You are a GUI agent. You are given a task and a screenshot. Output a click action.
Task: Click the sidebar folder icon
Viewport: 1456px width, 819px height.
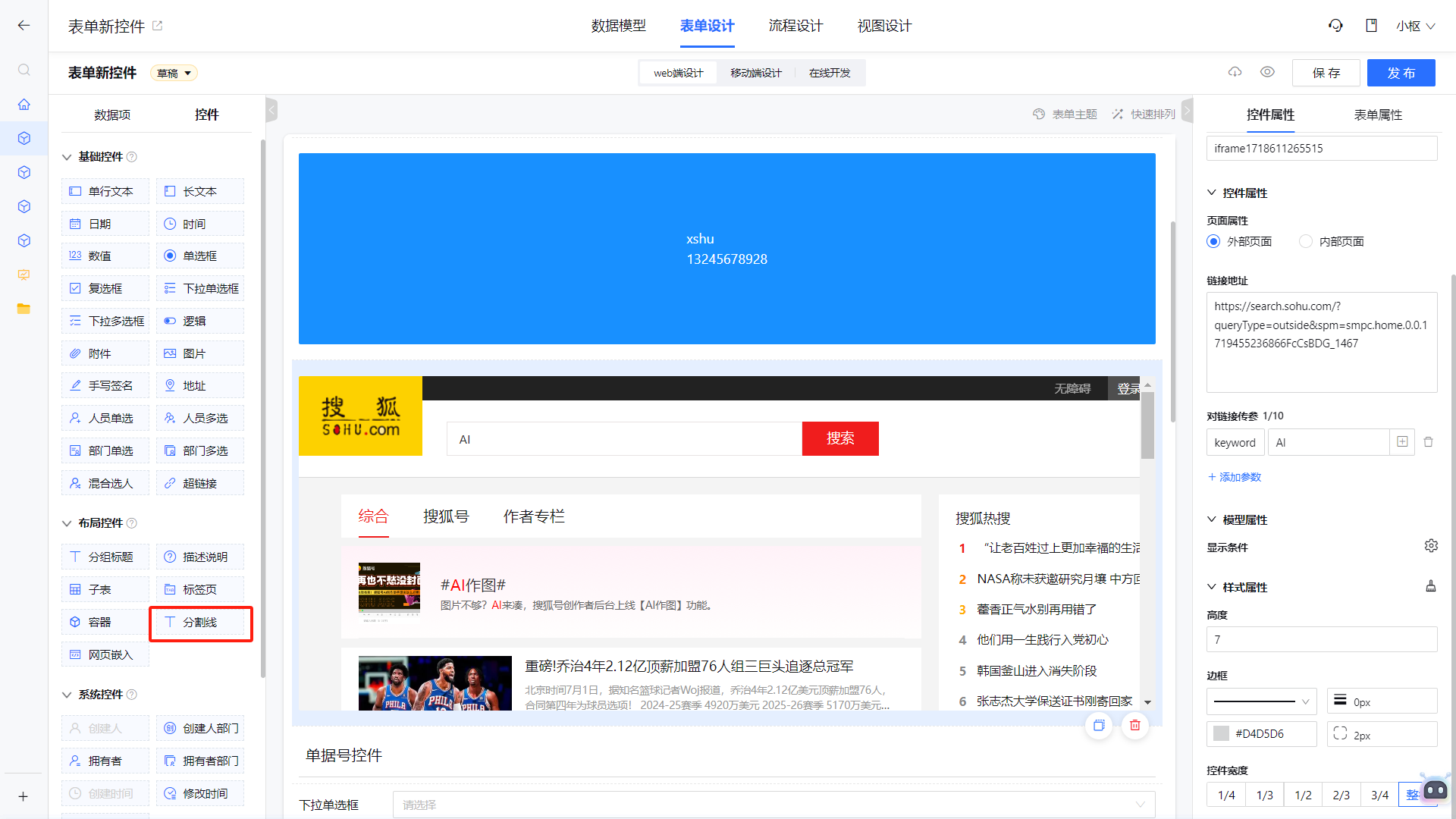click(24, 309)
